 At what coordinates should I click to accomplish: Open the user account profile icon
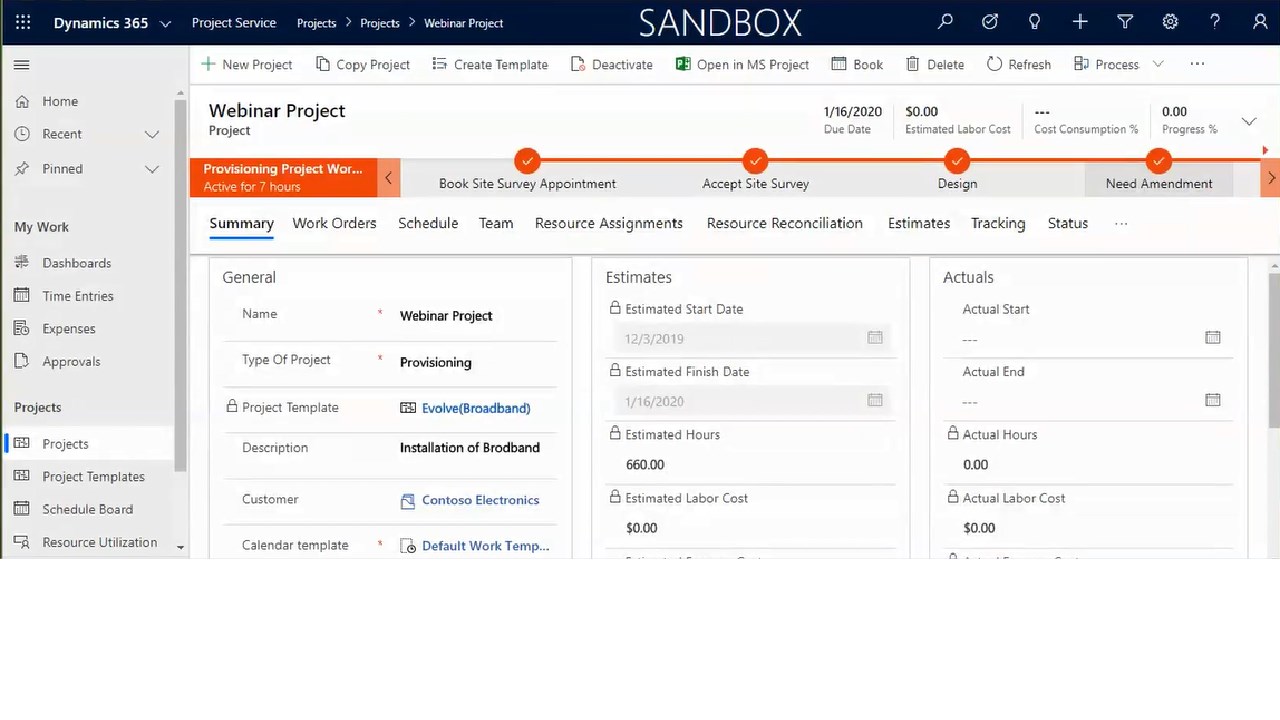(1260, 22)
